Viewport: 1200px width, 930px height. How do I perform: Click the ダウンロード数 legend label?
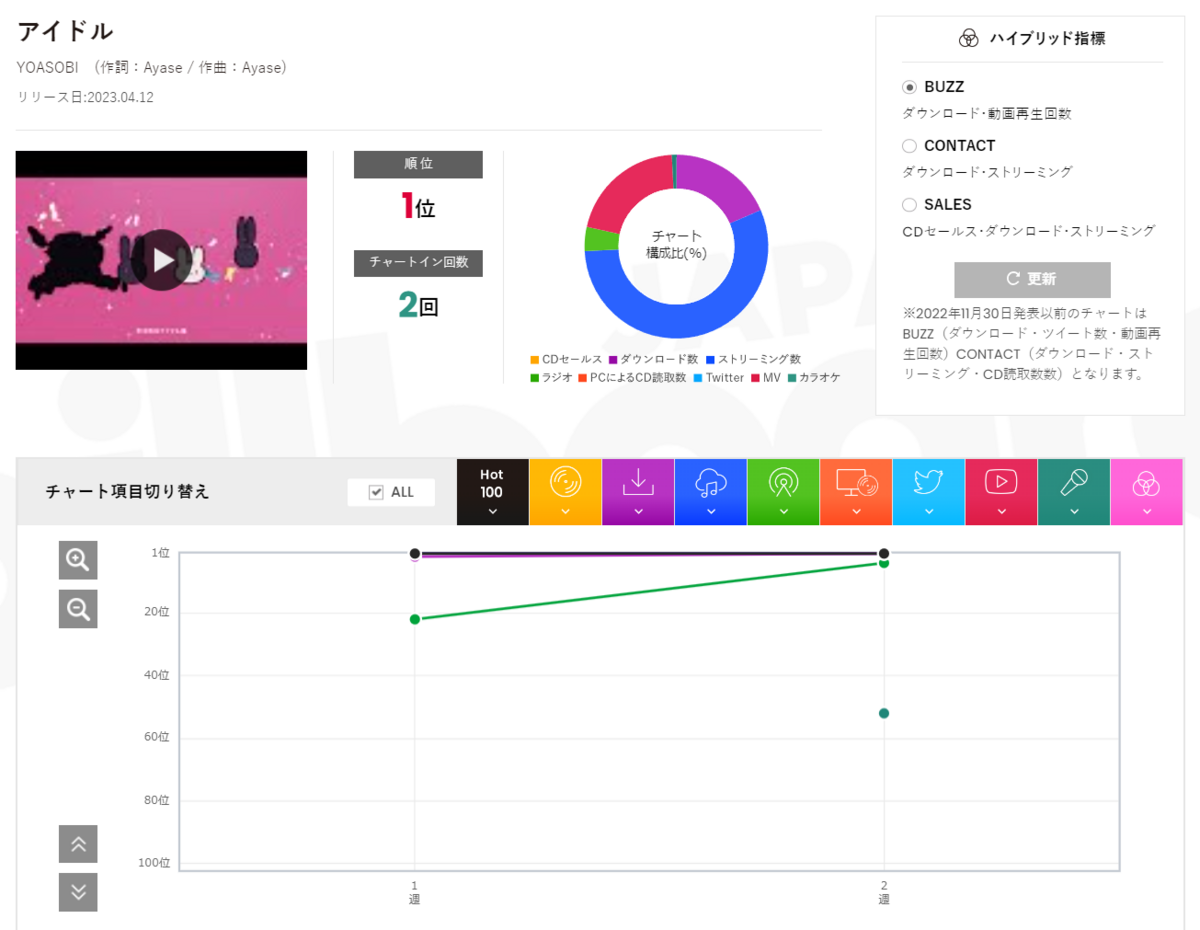click(659, 360)
